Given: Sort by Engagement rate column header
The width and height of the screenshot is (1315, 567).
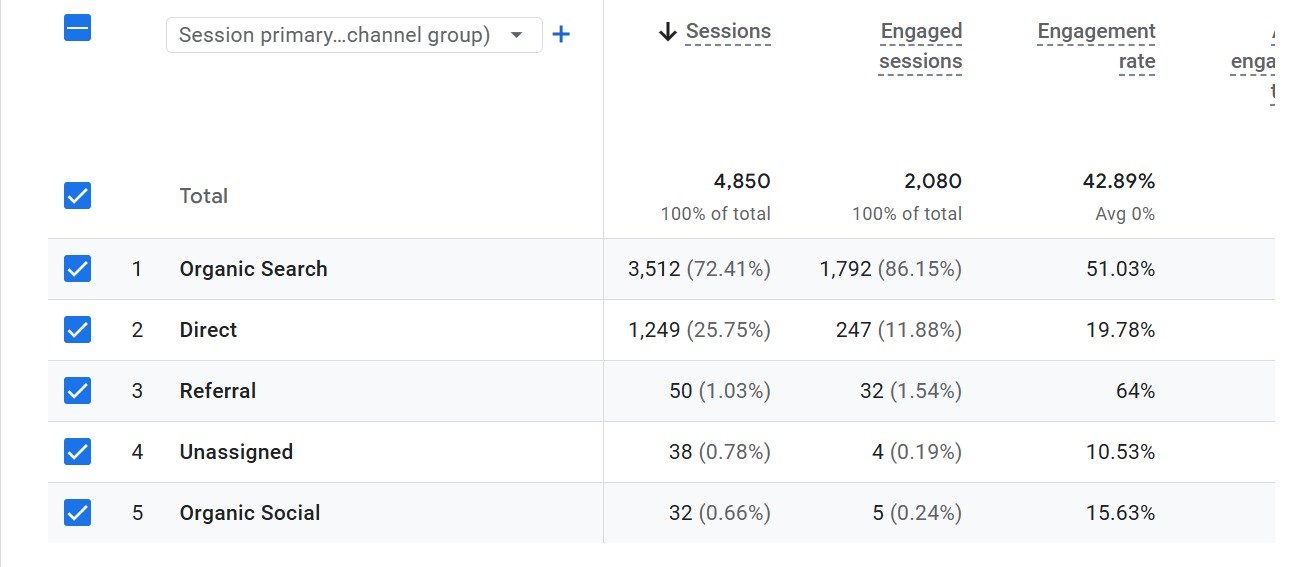Looking at the screenshot, I should point(1096,46).
